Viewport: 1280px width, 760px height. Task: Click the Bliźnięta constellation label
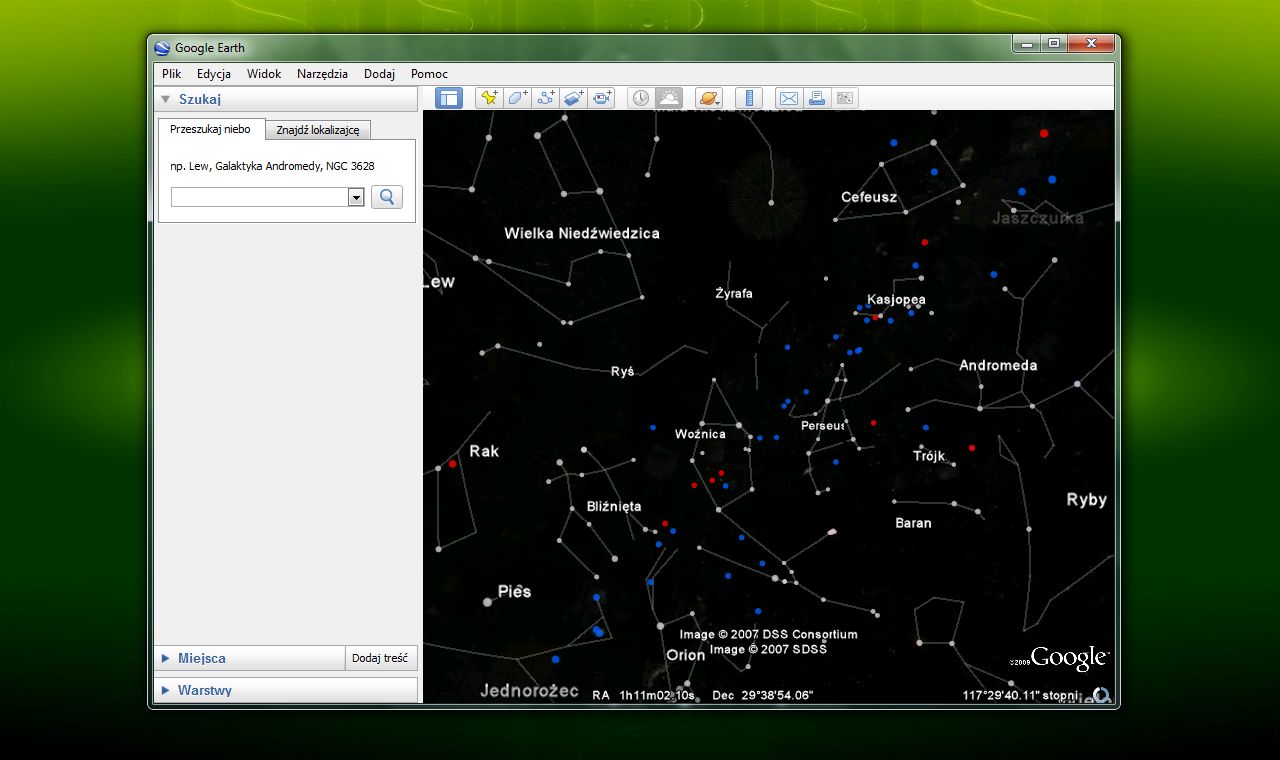pos(614,507)
